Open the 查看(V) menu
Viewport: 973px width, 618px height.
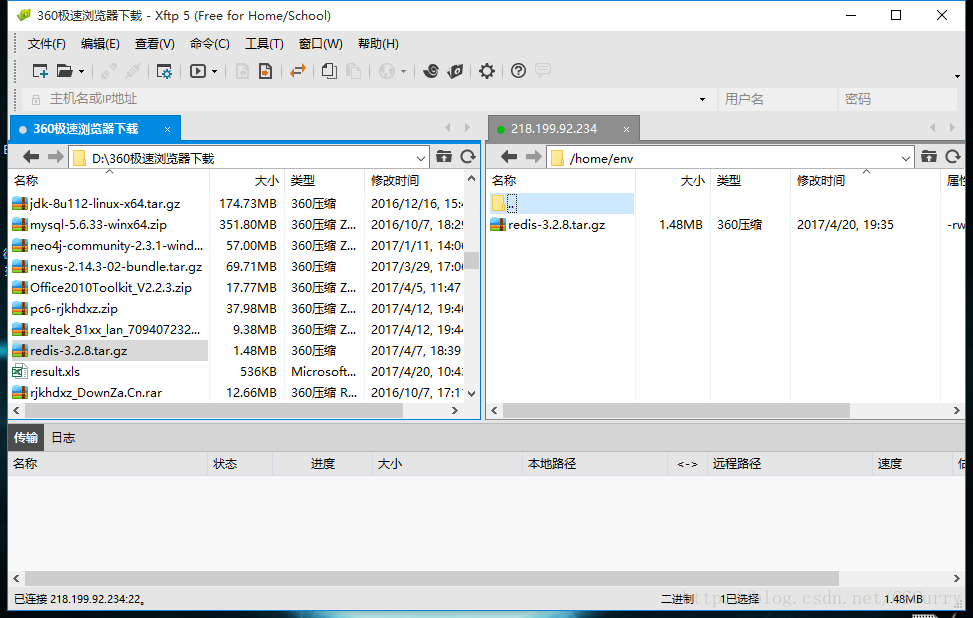pyautogui.click(x=155, y=44)
